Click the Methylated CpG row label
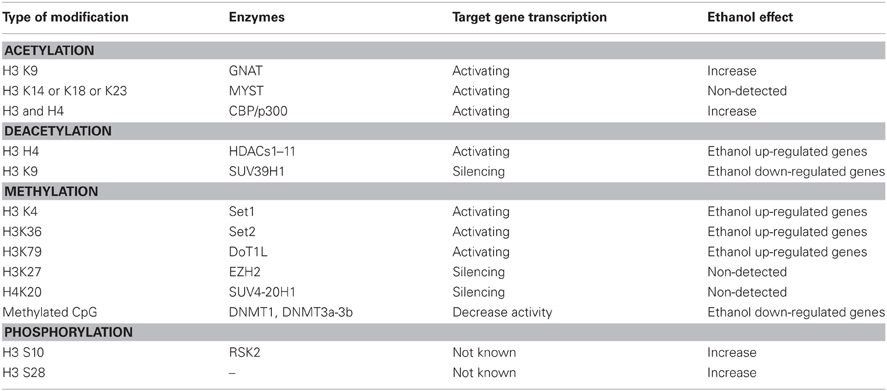887x391 pixels. click(46, 312)
